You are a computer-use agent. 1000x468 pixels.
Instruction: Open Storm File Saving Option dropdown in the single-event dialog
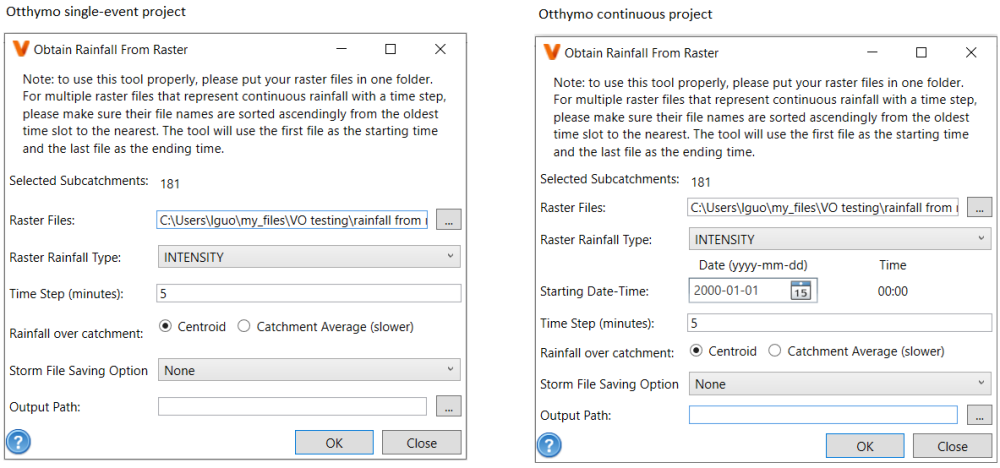[309, 370]
